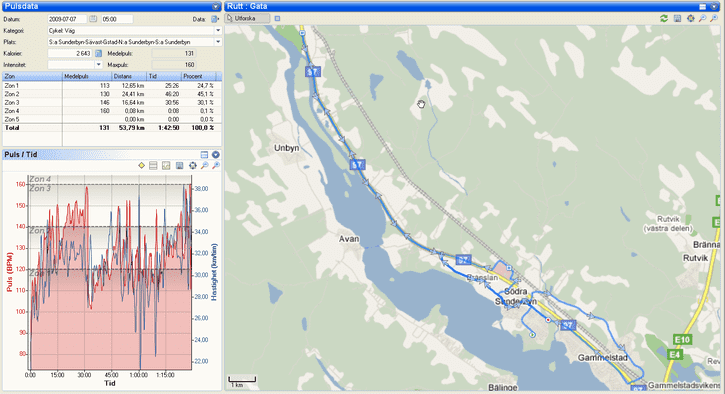The image size is (725, 394).
Task: Click the Kalorier input field
Action: 70,54
